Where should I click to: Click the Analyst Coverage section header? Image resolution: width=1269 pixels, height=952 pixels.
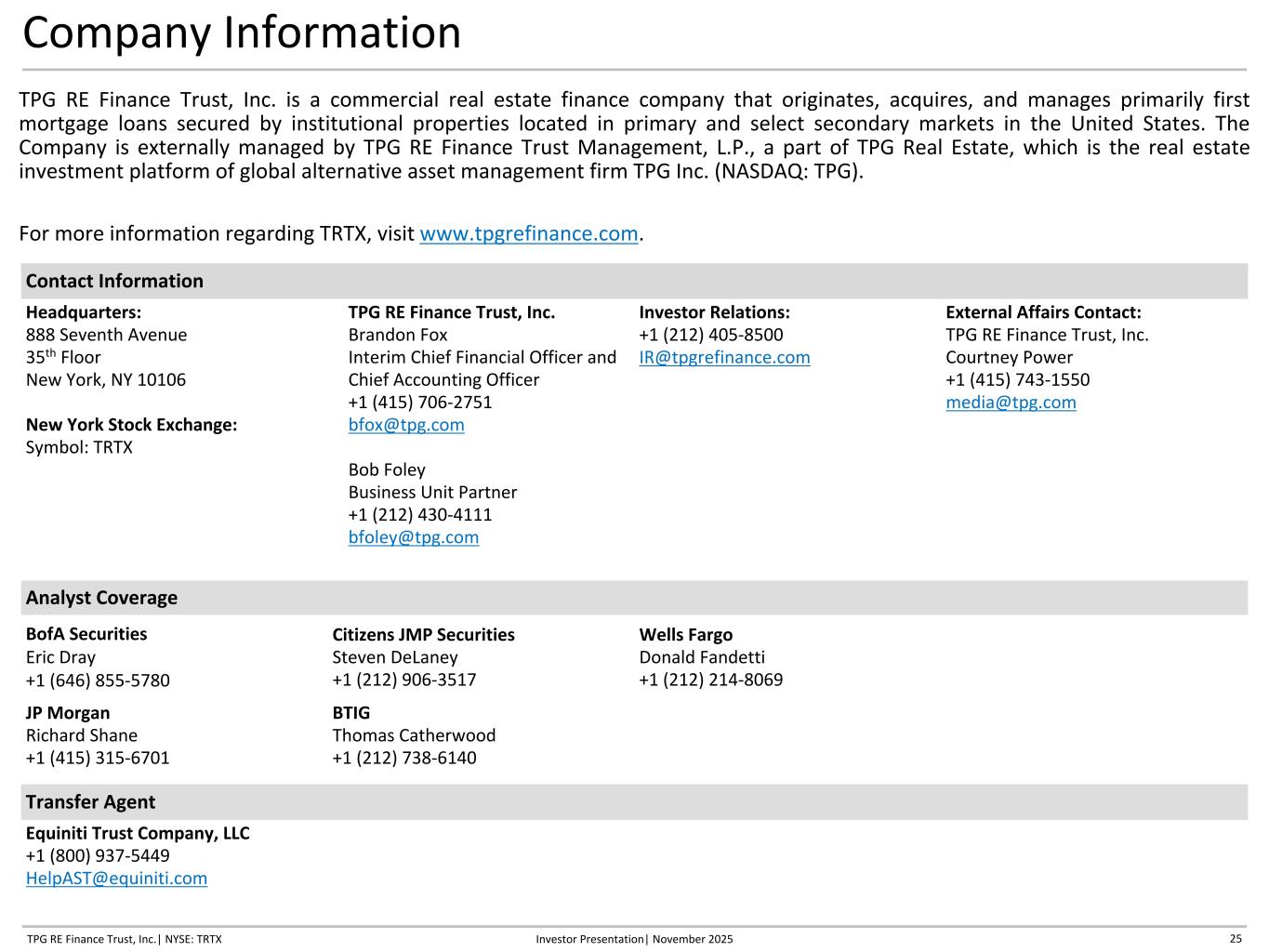(634, 598)
